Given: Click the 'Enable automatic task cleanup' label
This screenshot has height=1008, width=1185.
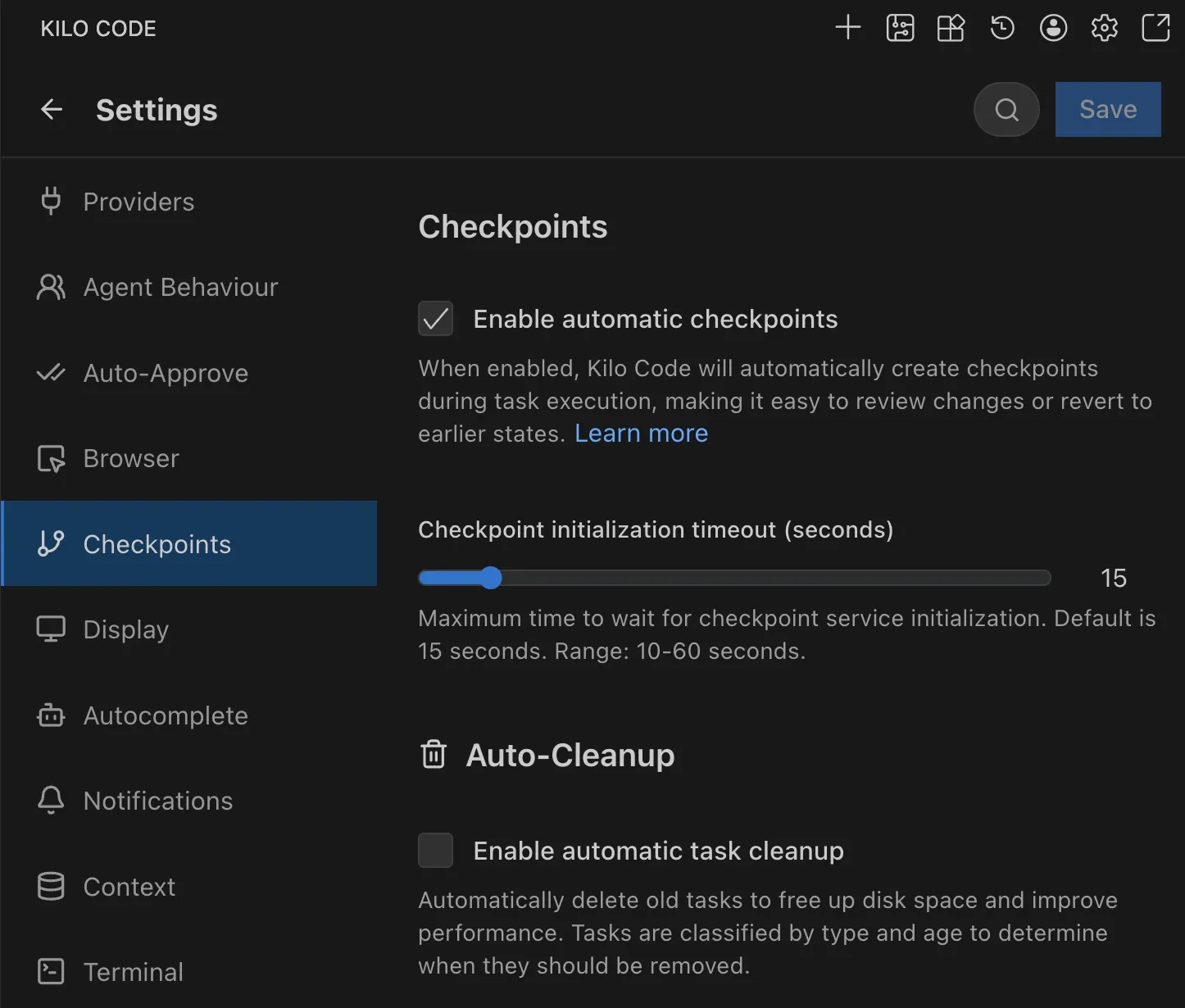Looking at the screenshot, I should [659, 851].
